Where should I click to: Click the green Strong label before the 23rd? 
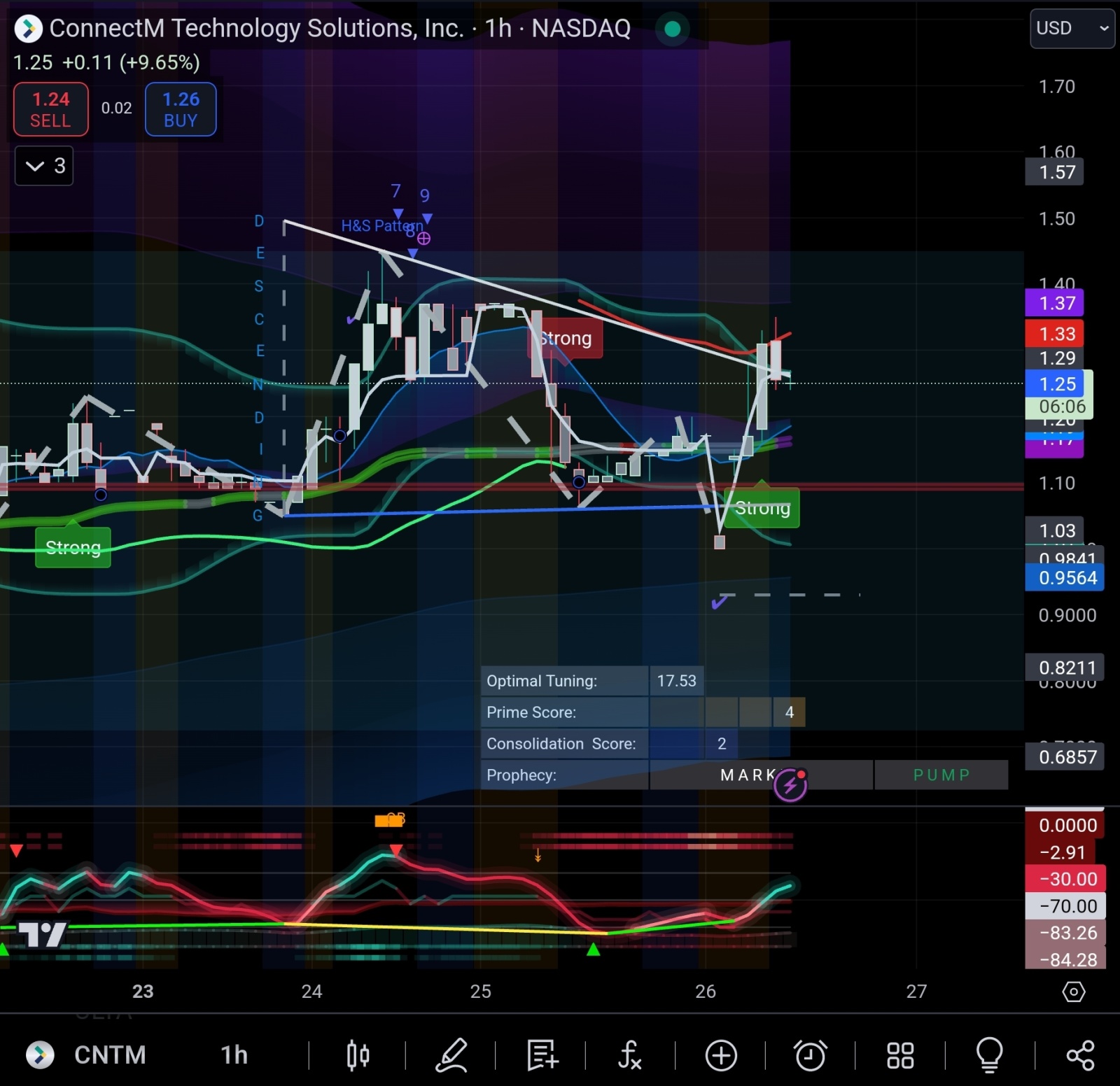point(73,547)
